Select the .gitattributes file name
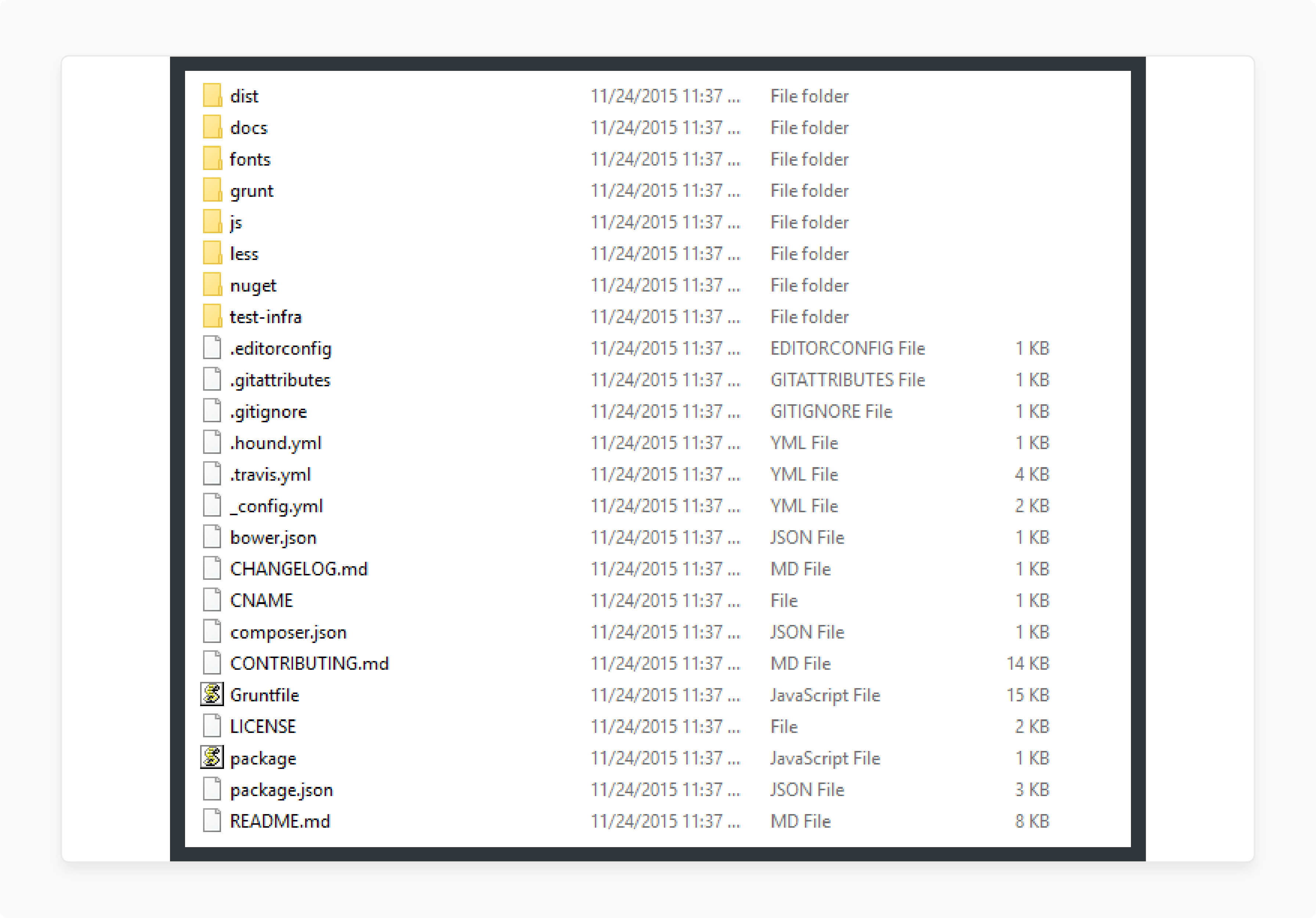Image resolution: width=1316 pixels, height=918 pixels. pyautogui.click(x=280, y=380)
